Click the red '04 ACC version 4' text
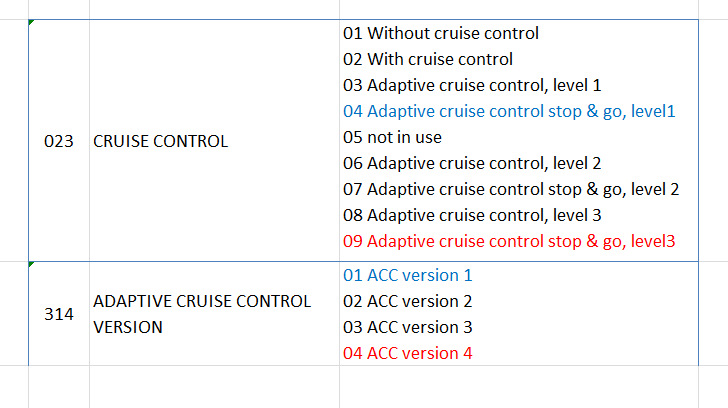 [407, 353]
